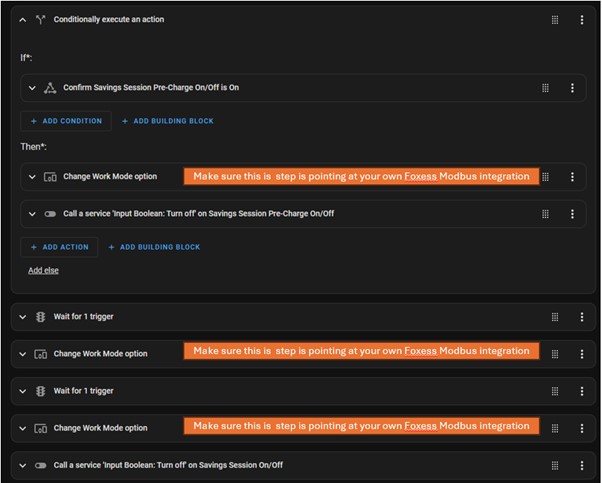The width and height of the screenshot is (602, 483).
Task: Click the Add Action button
Action: tap(59, 247)
